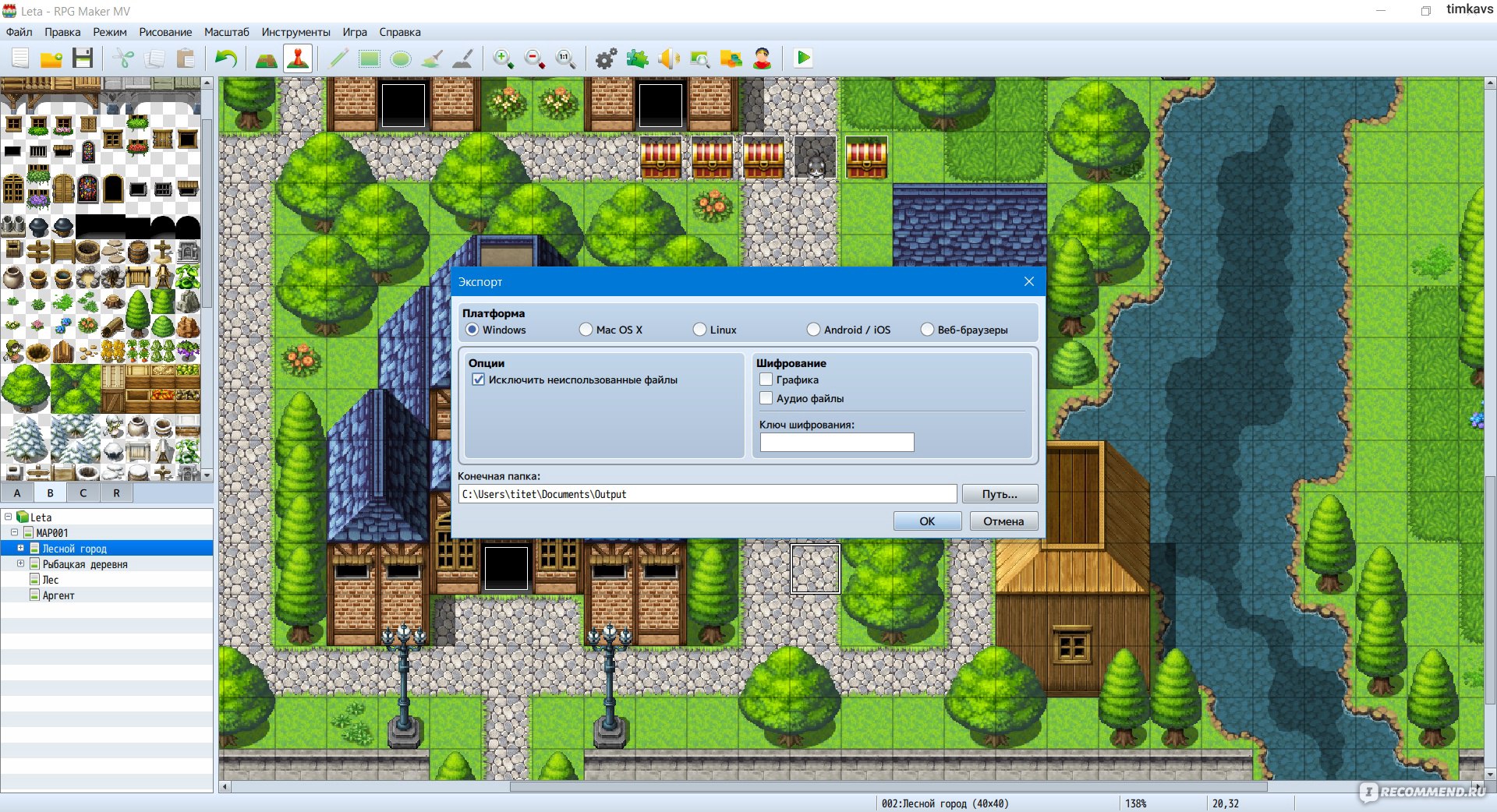Open the Игра menu
Screen dimensions: 1497x812
355,32
